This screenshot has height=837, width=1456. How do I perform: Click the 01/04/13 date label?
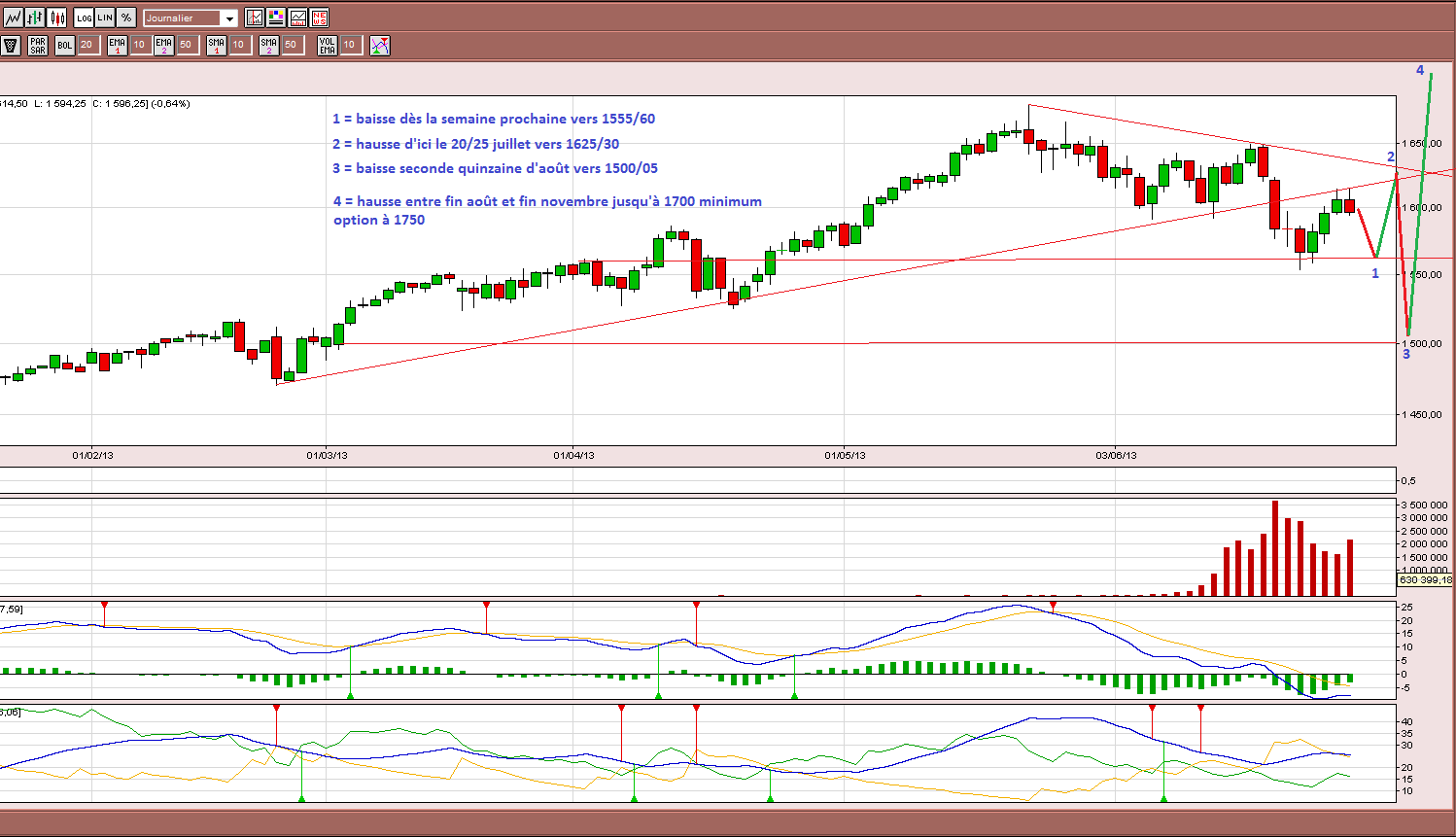tap(573, 455)
